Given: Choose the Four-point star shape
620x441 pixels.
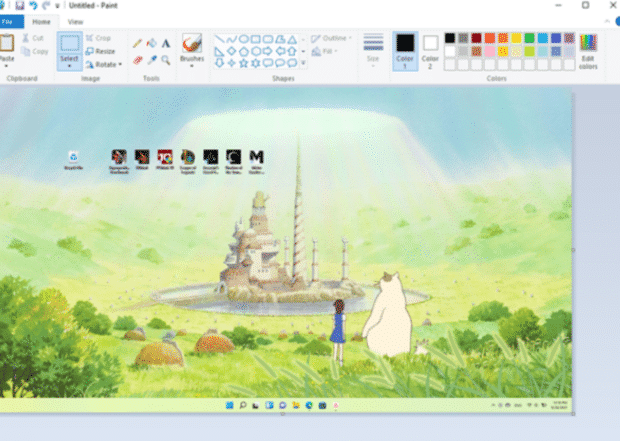Looking at the screenshot, I should pyautogui.click(x=232, y=63).
